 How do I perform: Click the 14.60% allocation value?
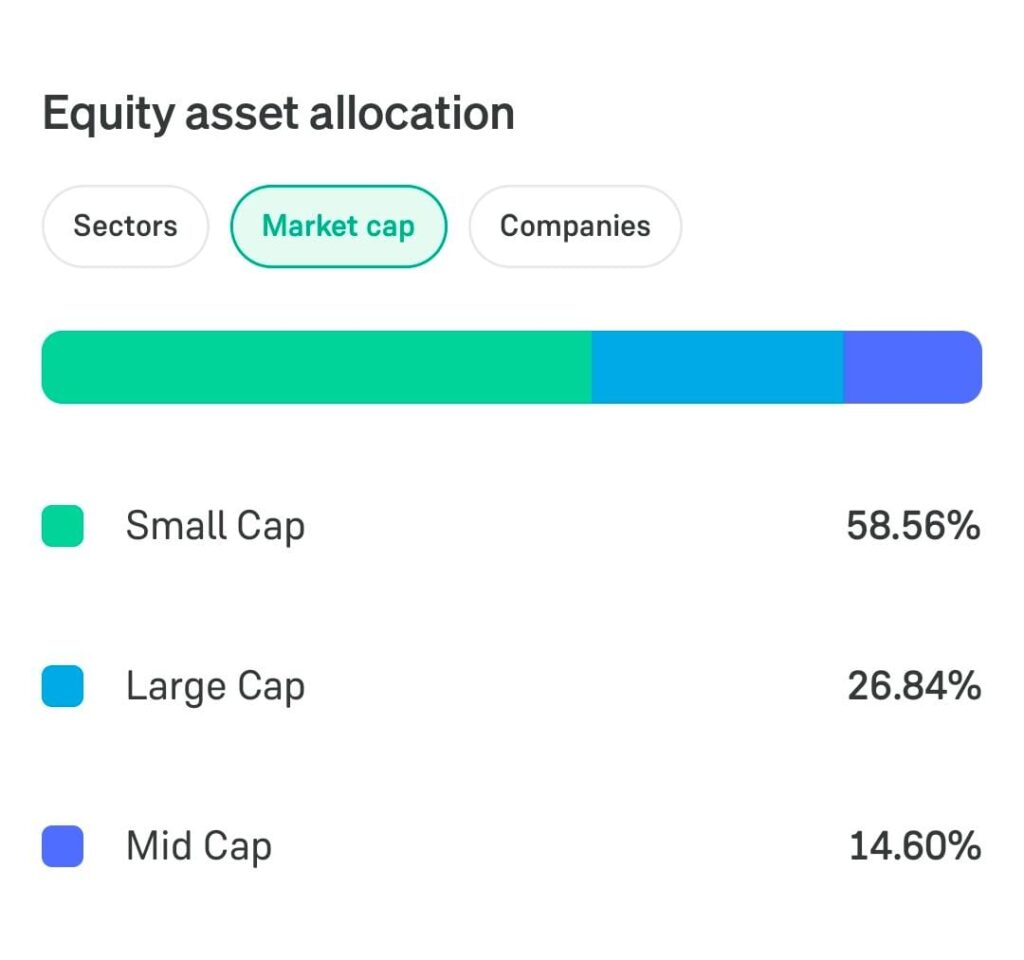[915, 846]
